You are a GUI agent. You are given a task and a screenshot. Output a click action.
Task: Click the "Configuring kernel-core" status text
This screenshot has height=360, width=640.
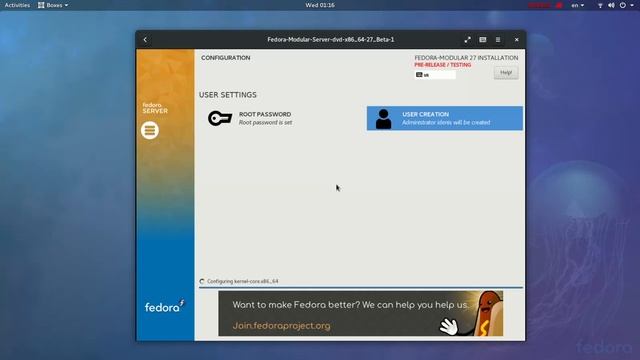[x=242, y=281]
